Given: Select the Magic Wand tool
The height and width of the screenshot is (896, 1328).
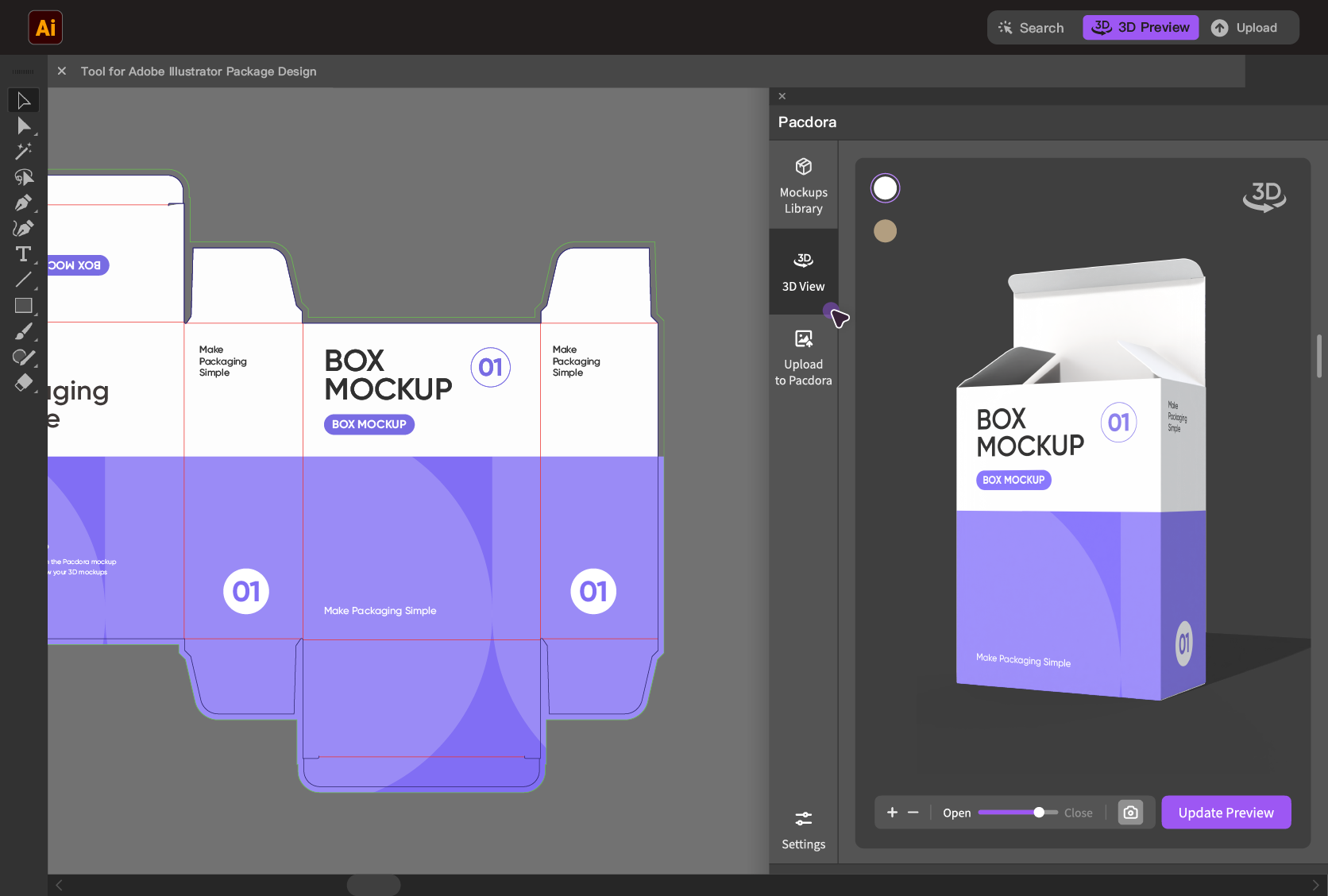Looking at the screenshot, I should pyautogui.click(x=24, y=151).
